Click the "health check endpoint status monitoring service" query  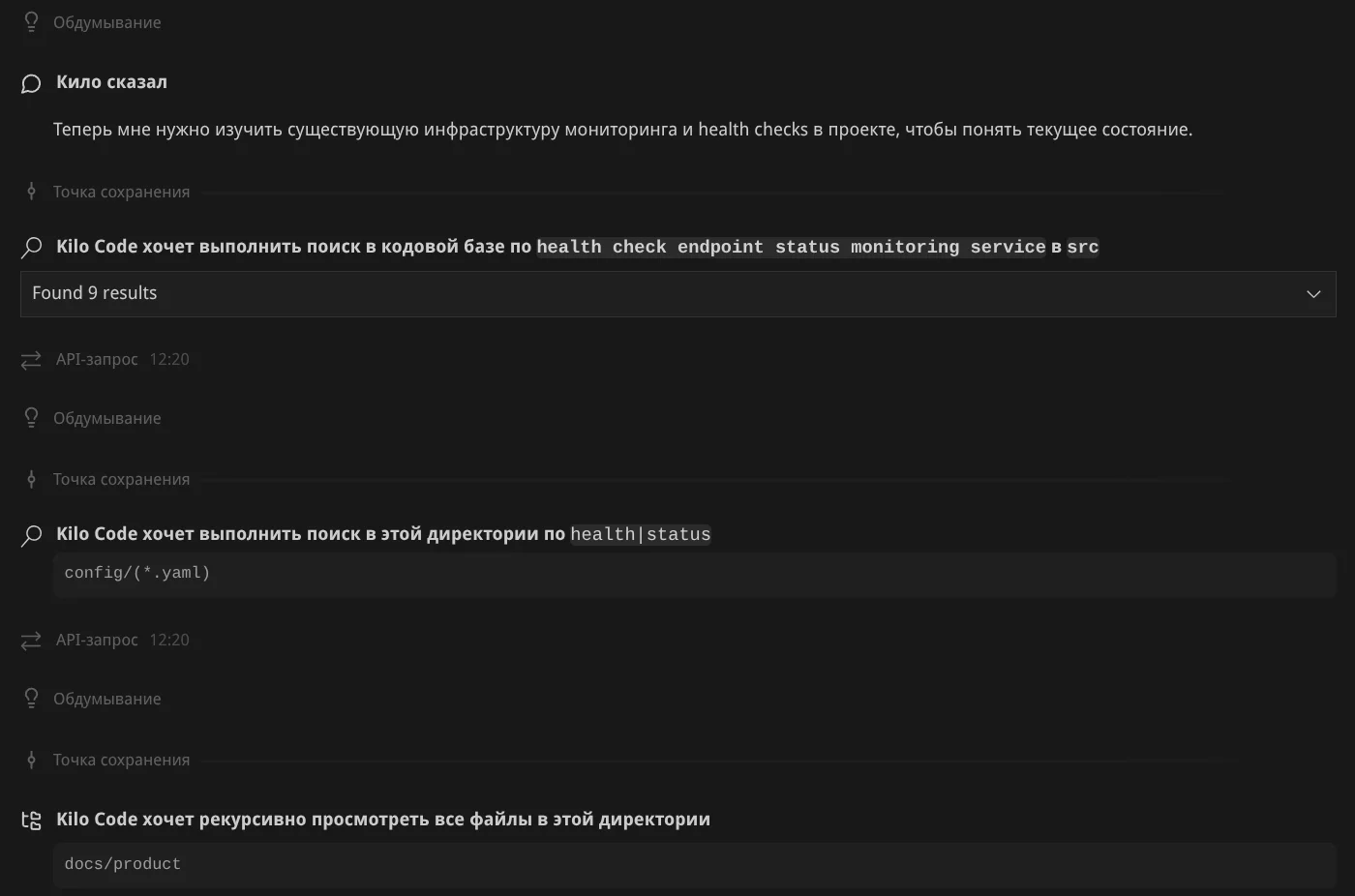[x=790, y=247]
